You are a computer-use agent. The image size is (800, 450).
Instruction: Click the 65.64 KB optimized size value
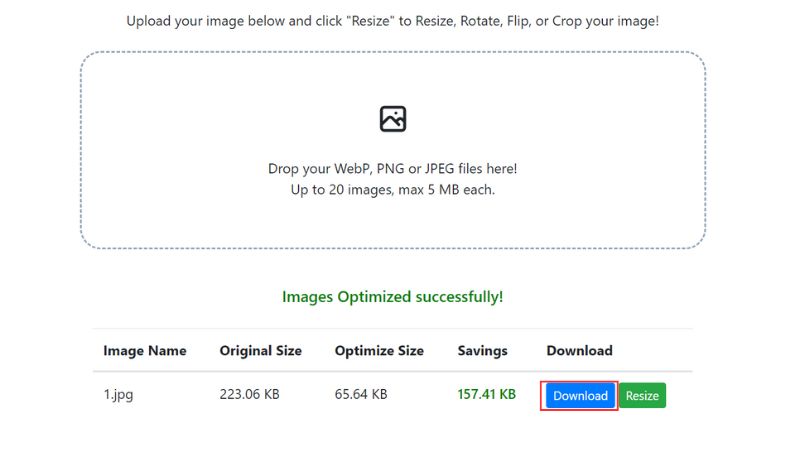(x=361, y=394)
